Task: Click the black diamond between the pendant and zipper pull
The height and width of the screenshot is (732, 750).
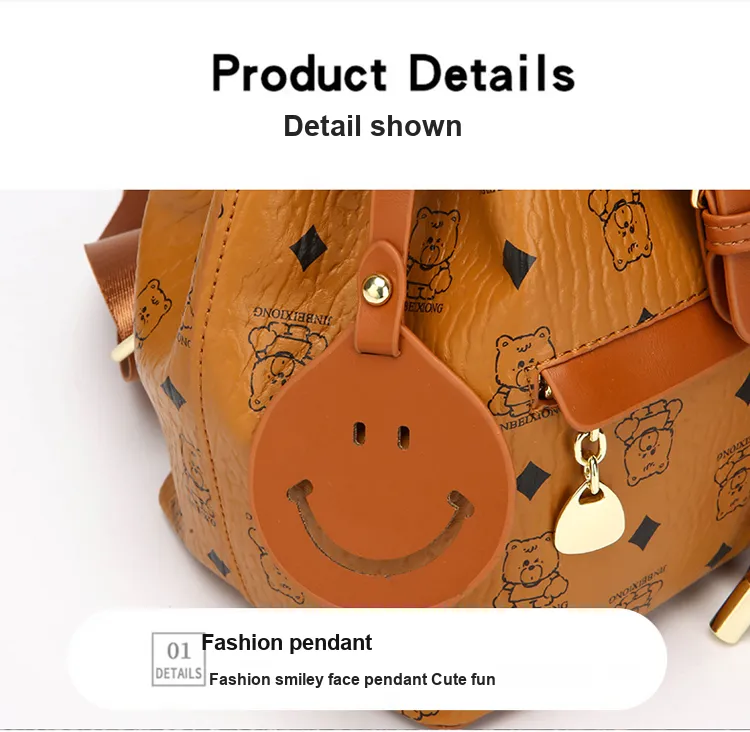Action: pos(532,480)
